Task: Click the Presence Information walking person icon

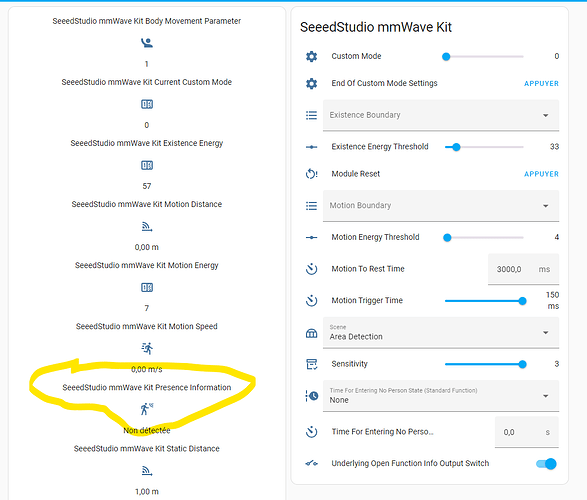Action: (x=147, y=409)
